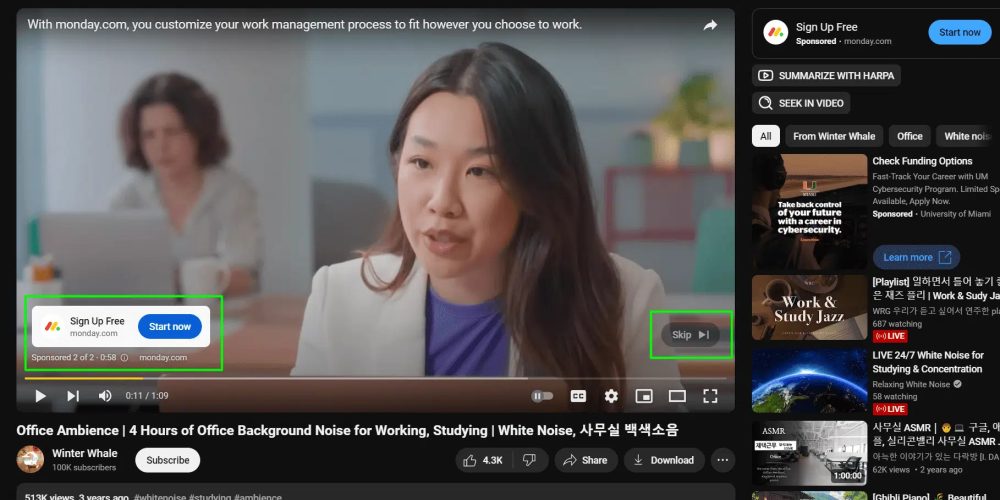Click the play button in the player

40,396
